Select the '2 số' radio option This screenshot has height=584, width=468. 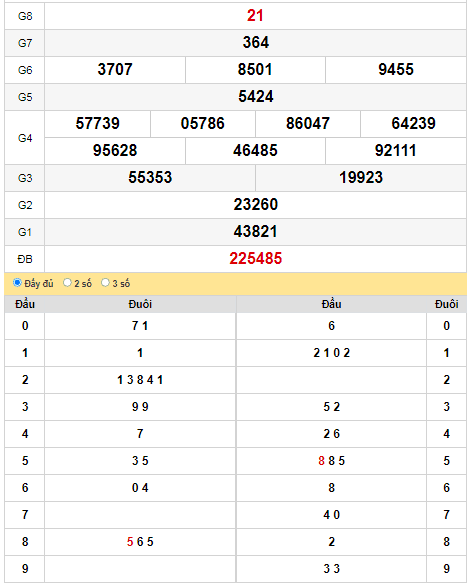pos(67,283)
